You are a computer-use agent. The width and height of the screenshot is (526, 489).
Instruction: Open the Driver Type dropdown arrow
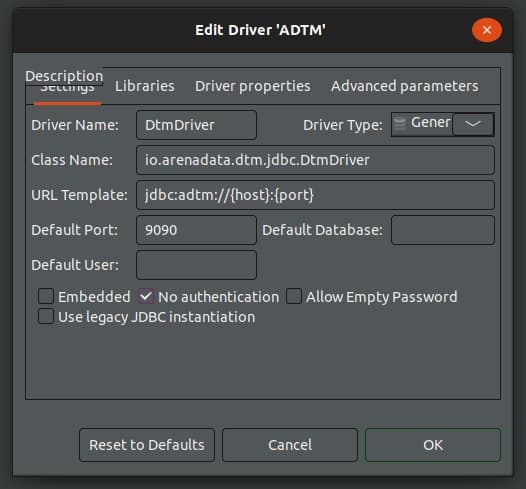pyautogui.click(x=473, y=124)
